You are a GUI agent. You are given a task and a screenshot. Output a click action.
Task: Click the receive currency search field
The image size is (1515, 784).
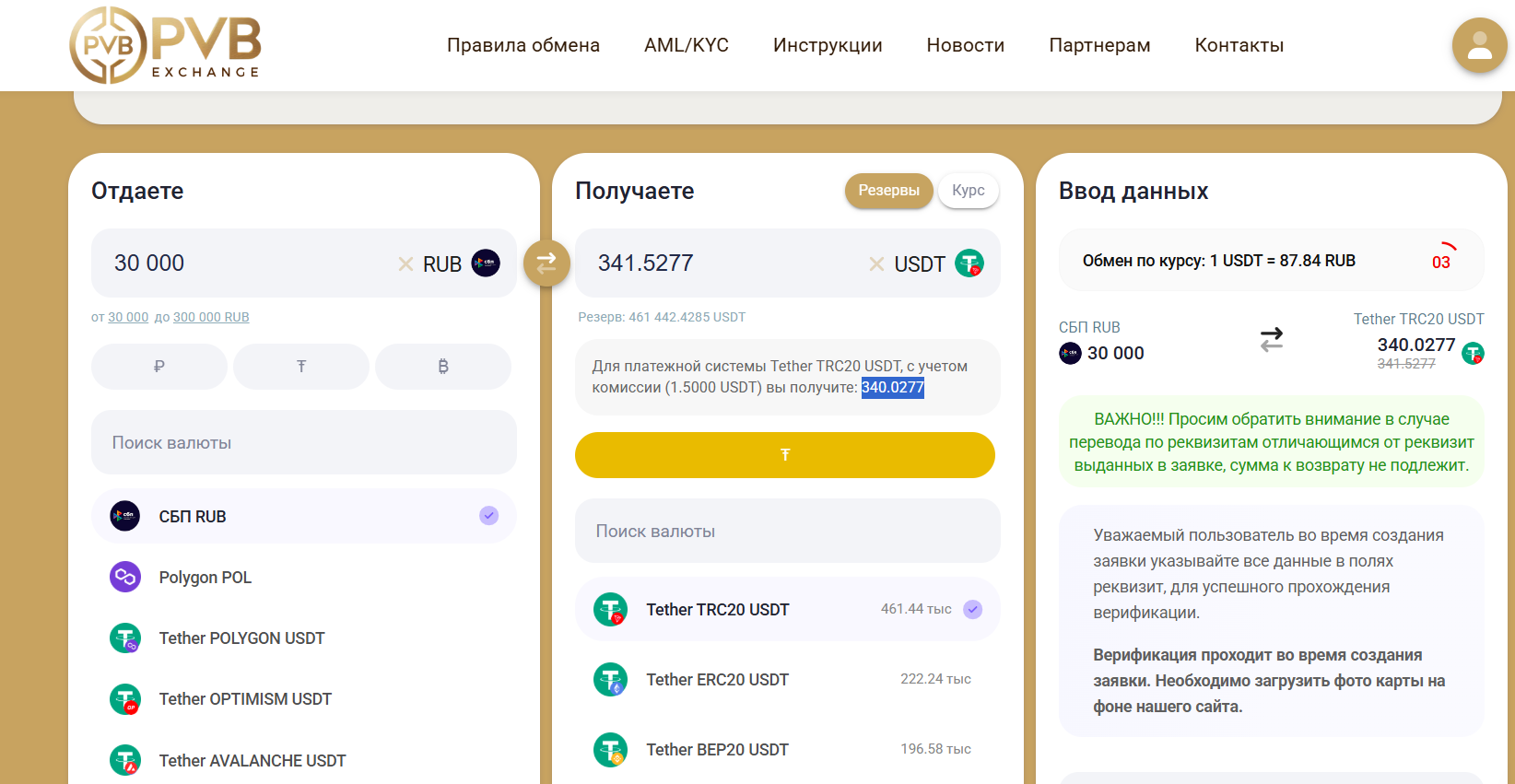(788, 531)
